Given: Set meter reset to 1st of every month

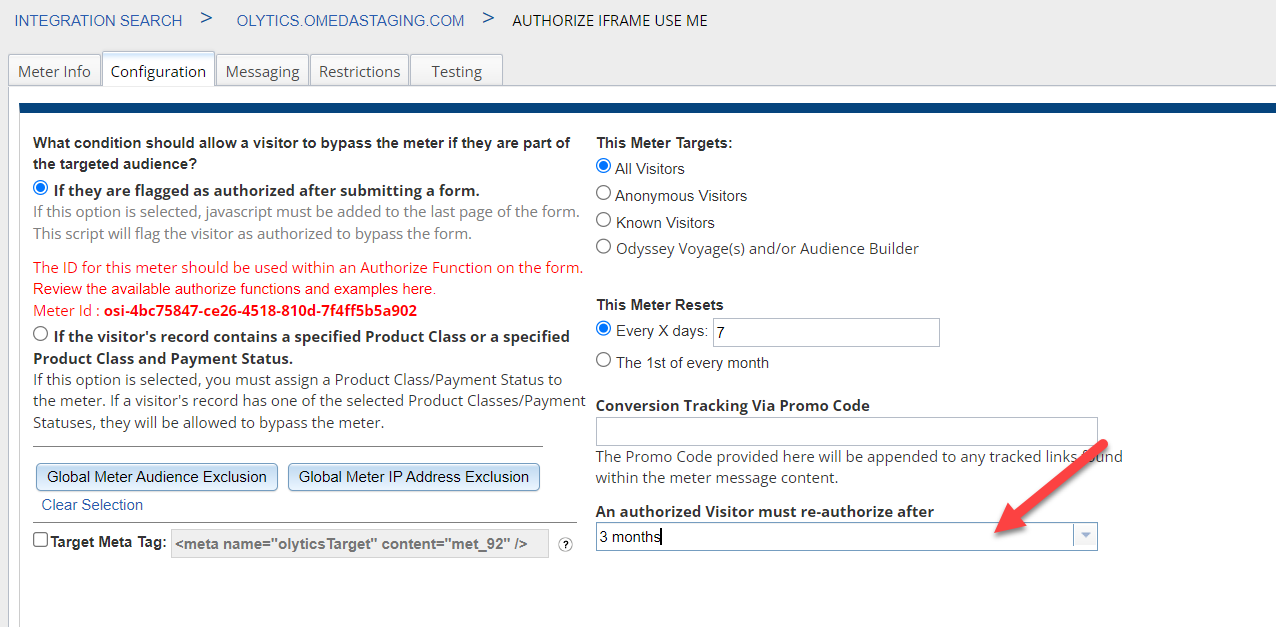Looking at the screenshot, I should [x=603, y=361].
